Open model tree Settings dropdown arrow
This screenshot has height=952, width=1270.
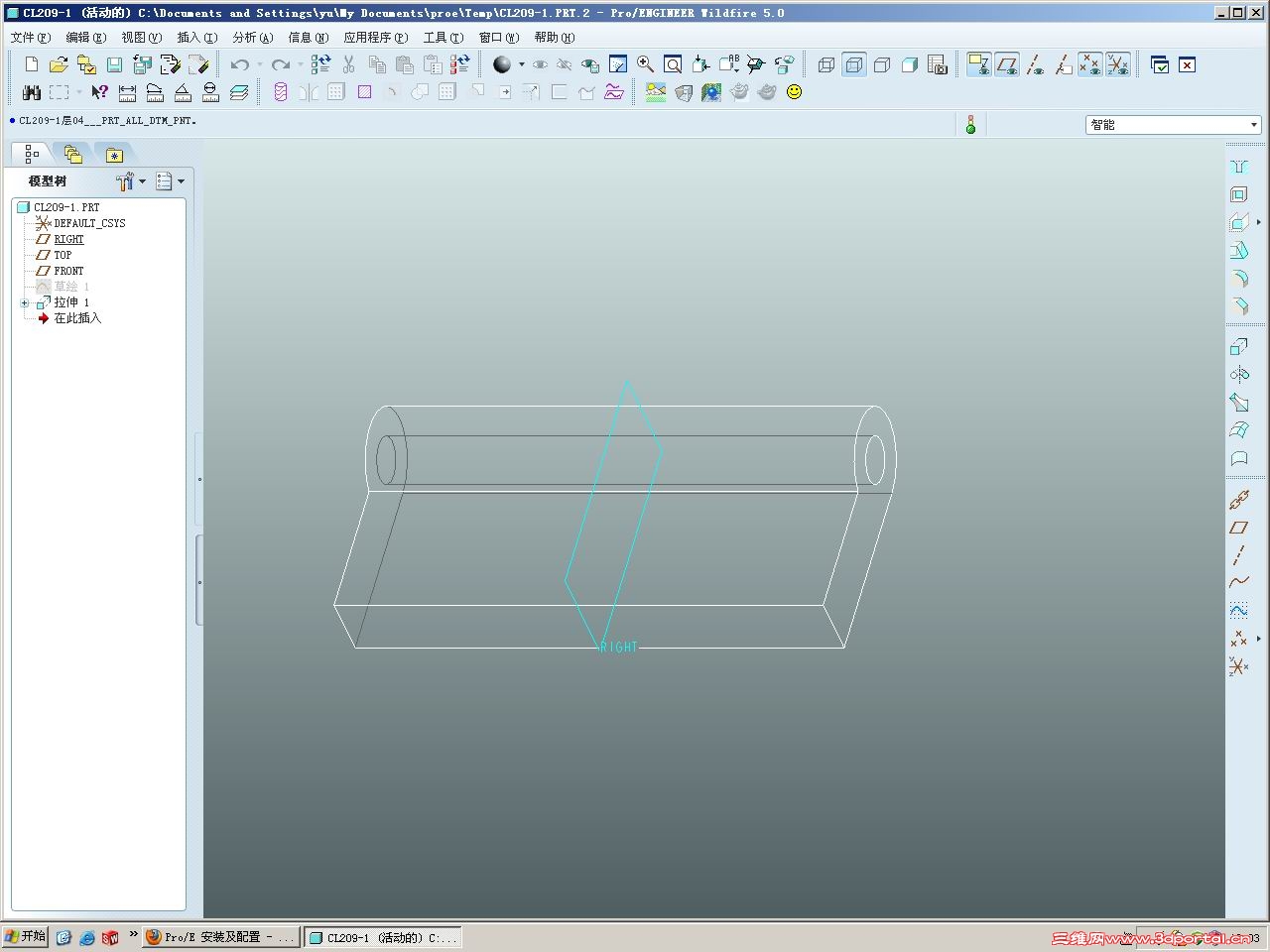click(143, 181)
